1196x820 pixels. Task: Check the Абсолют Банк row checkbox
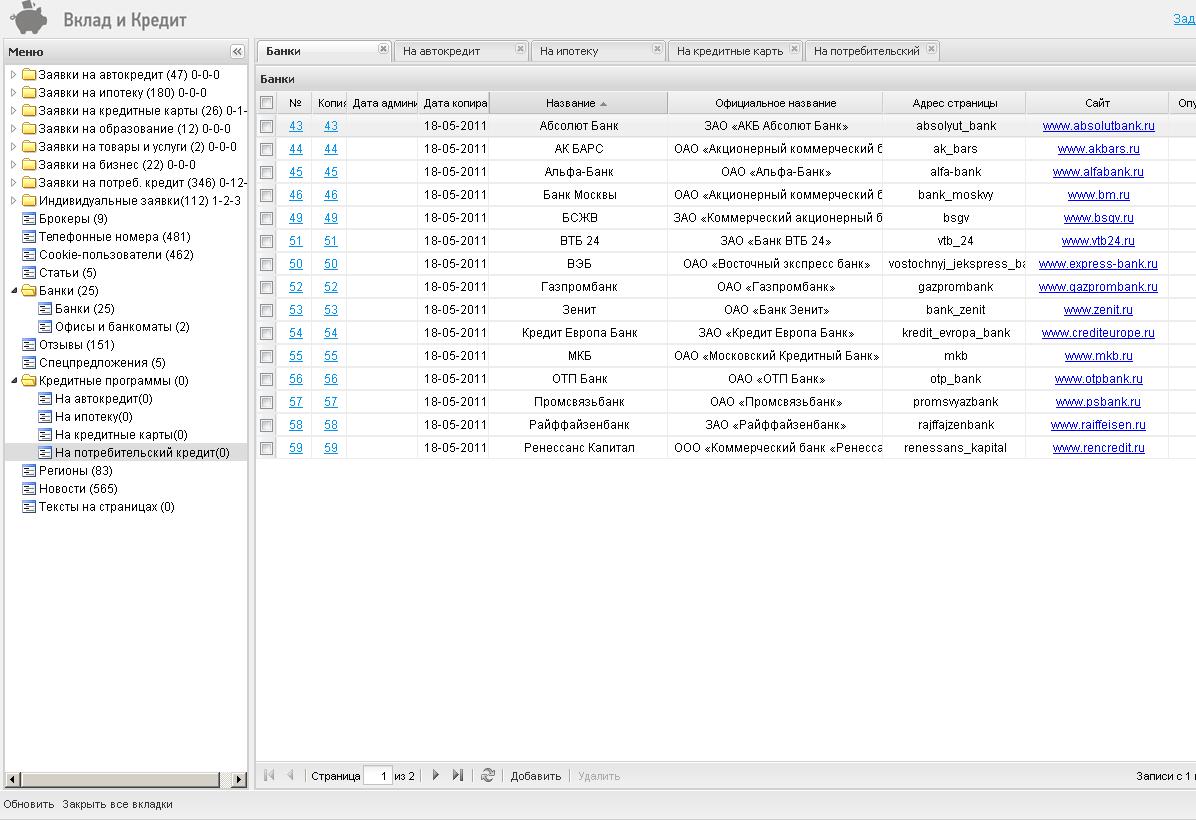point(266,127)
